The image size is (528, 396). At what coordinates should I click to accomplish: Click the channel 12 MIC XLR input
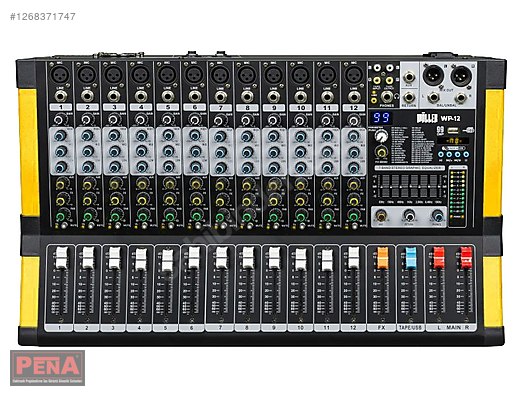(353, 74)
